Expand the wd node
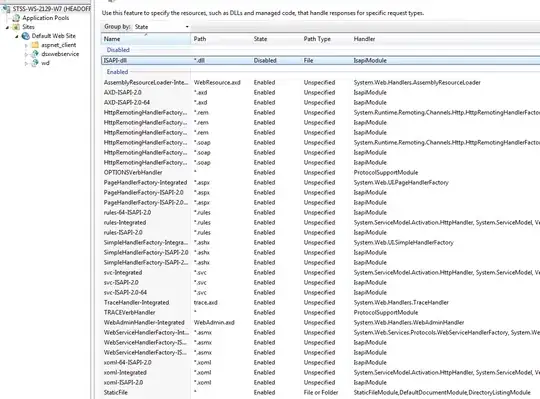The height and width of the screenshot is (399, 540). [26, 63]
